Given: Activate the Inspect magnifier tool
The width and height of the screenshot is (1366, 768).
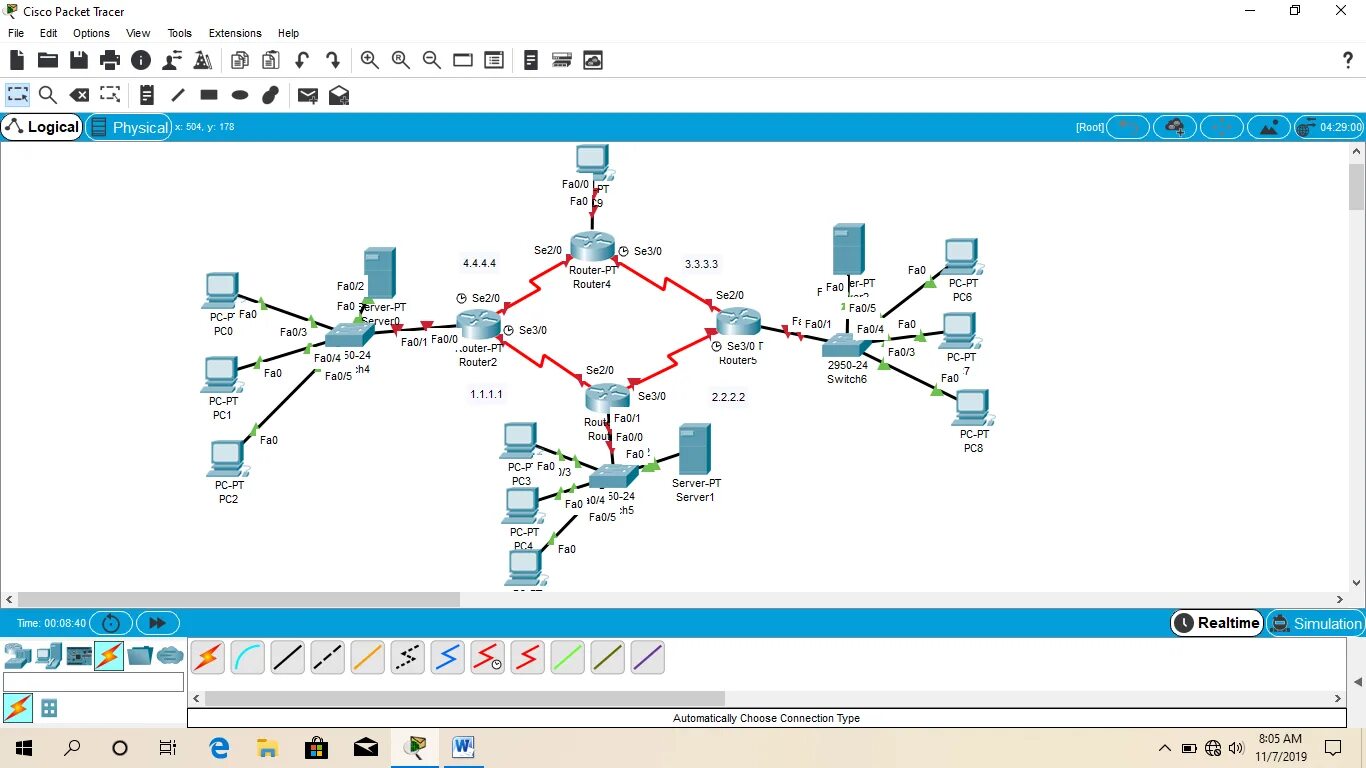Looking at the screenshot, I should pyautogui.click(x=47, y=95).
